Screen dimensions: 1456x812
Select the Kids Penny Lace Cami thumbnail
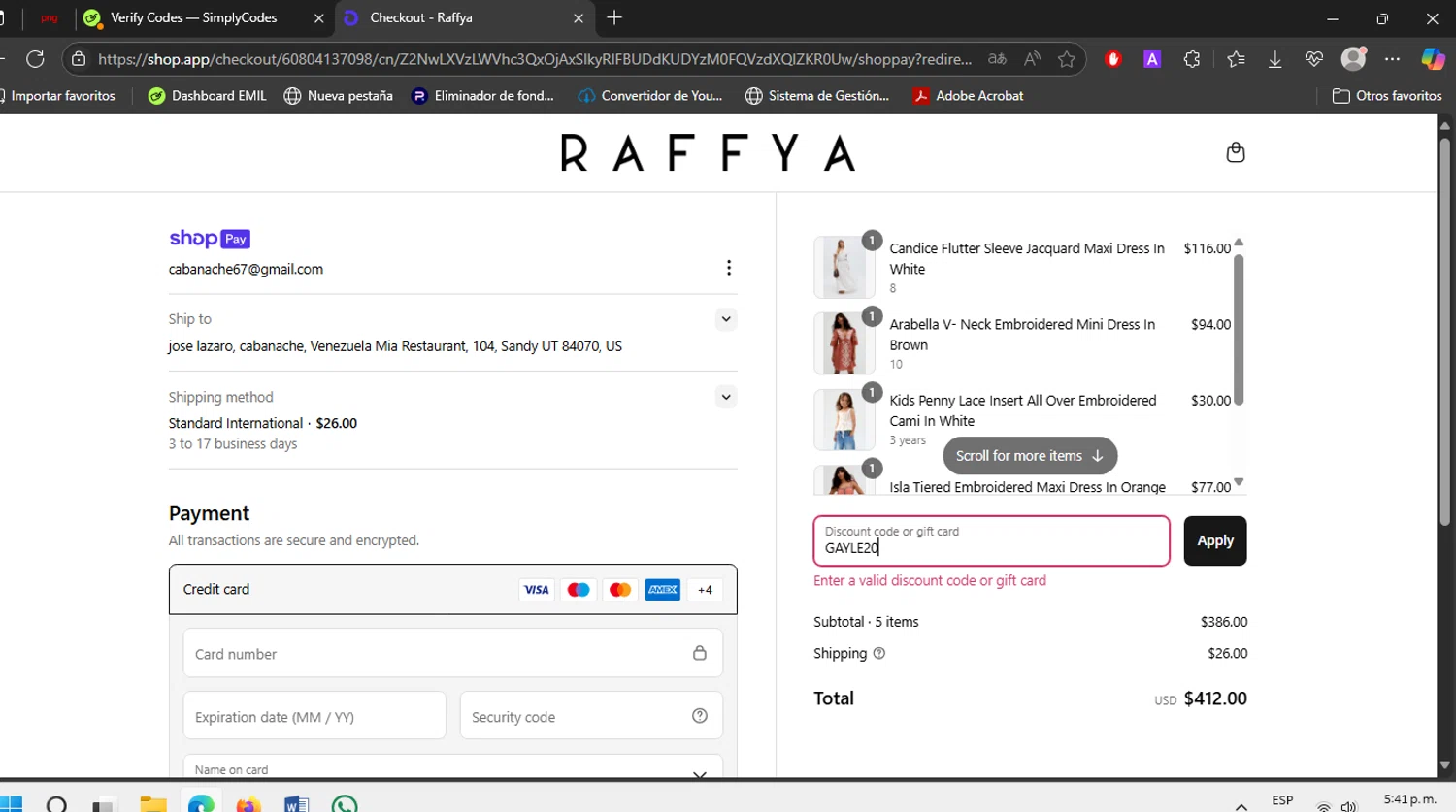click(843, 419)
